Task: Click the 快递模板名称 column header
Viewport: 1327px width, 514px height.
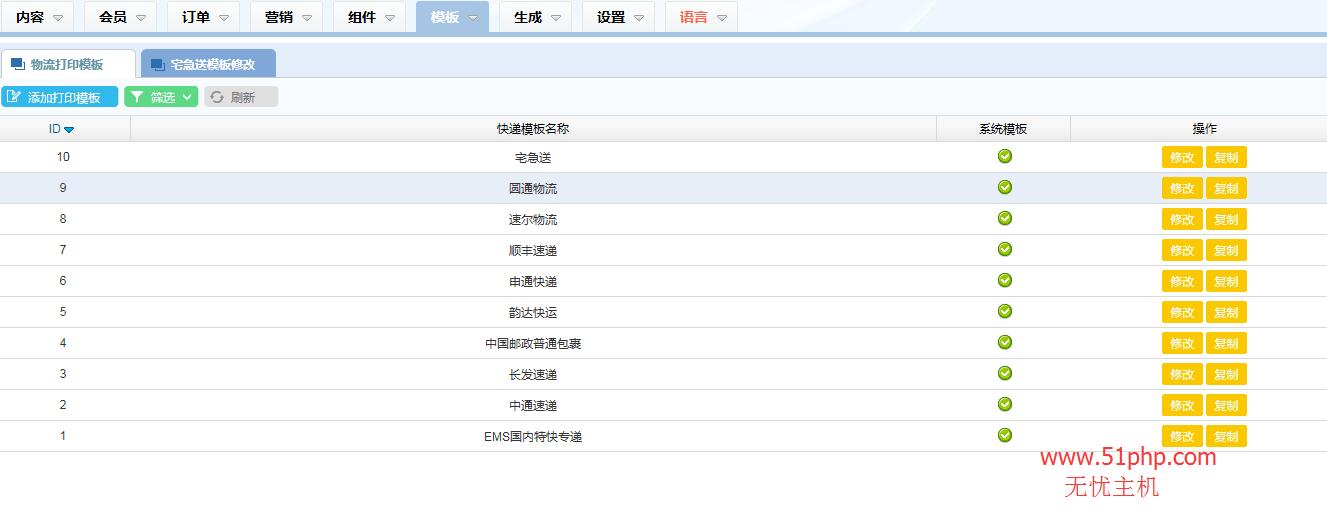Action: tap(533, 129)
